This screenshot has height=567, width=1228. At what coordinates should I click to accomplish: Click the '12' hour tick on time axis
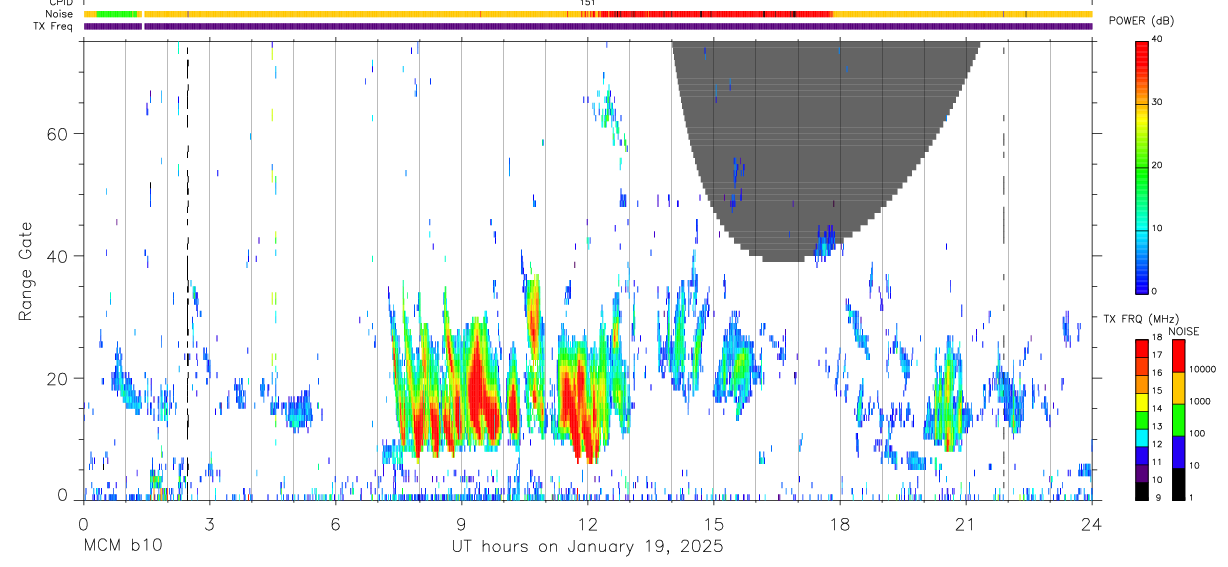coord(588,523)
